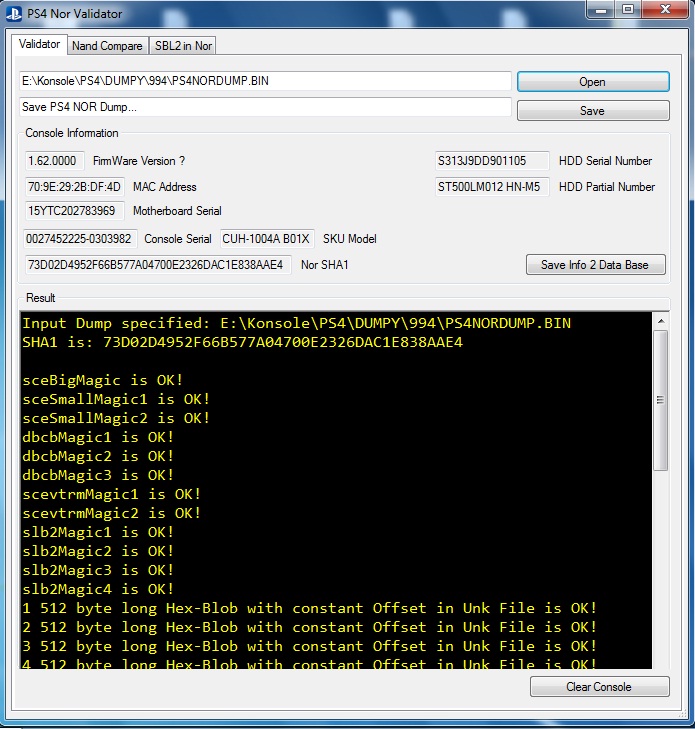Click the 'sceSmallMagic1 is OK!' line

point(116,399)
